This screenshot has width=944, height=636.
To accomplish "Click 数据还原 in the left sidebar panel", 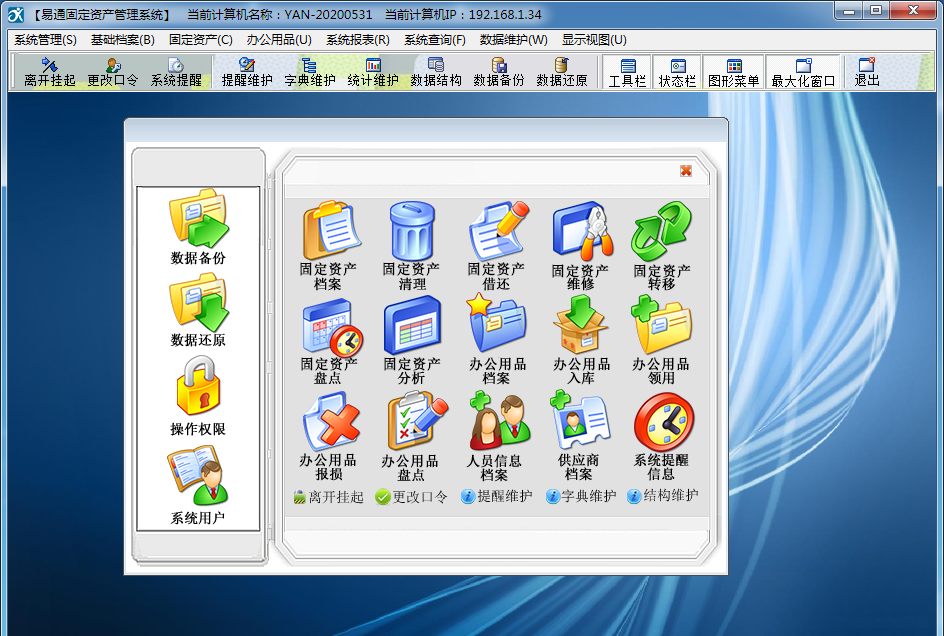I will coord(198,310).
